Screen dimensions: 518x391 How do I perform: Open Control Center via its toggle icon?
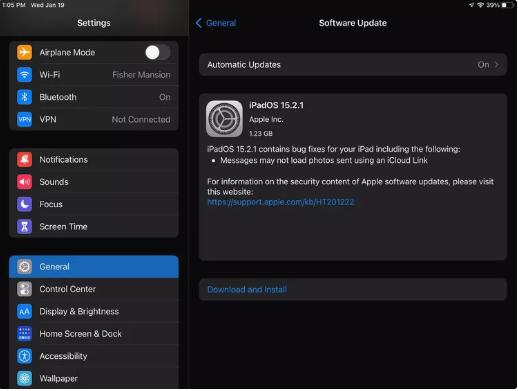click(x=24, y=289)
